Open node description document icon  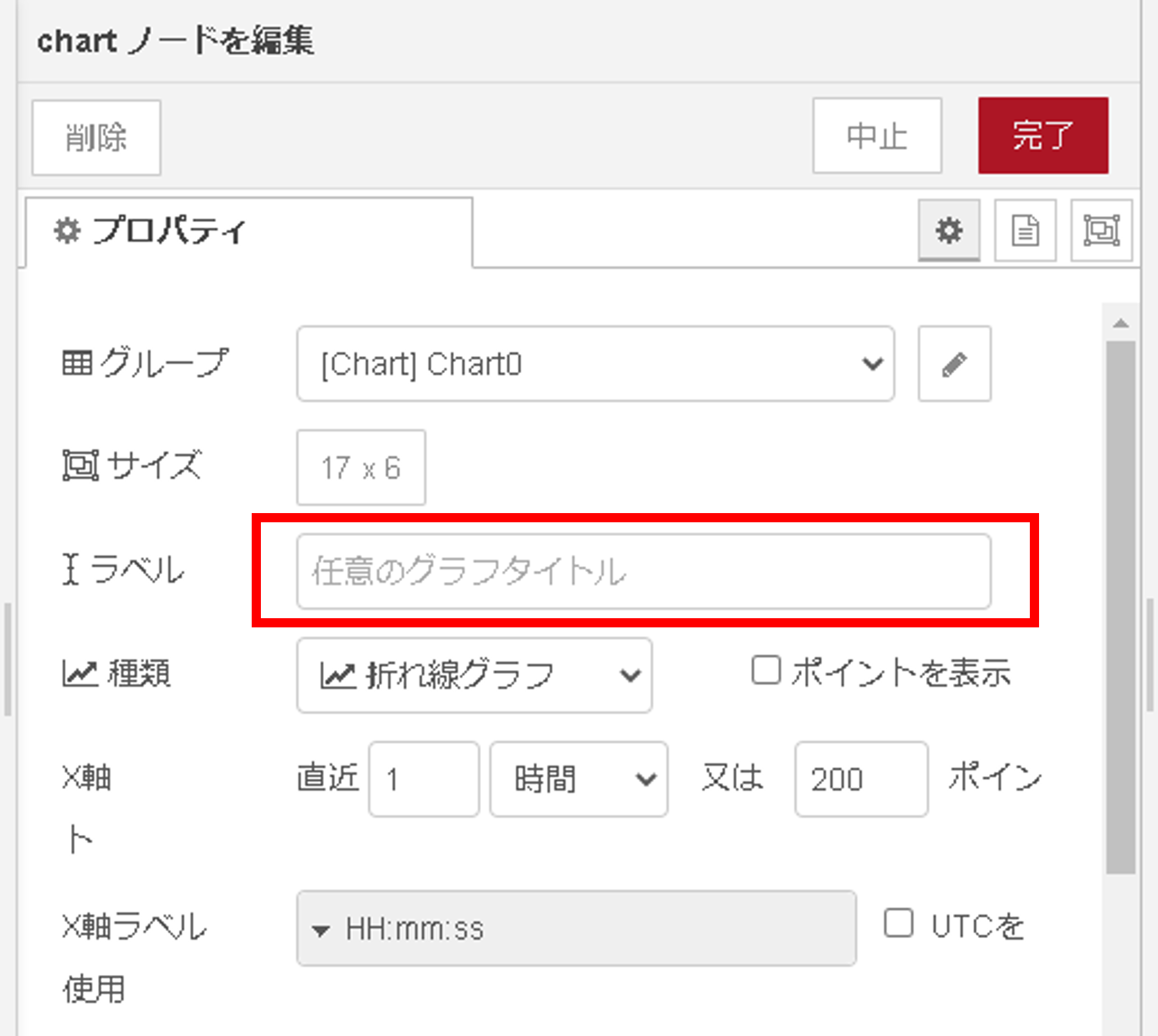coord(1025,231)
